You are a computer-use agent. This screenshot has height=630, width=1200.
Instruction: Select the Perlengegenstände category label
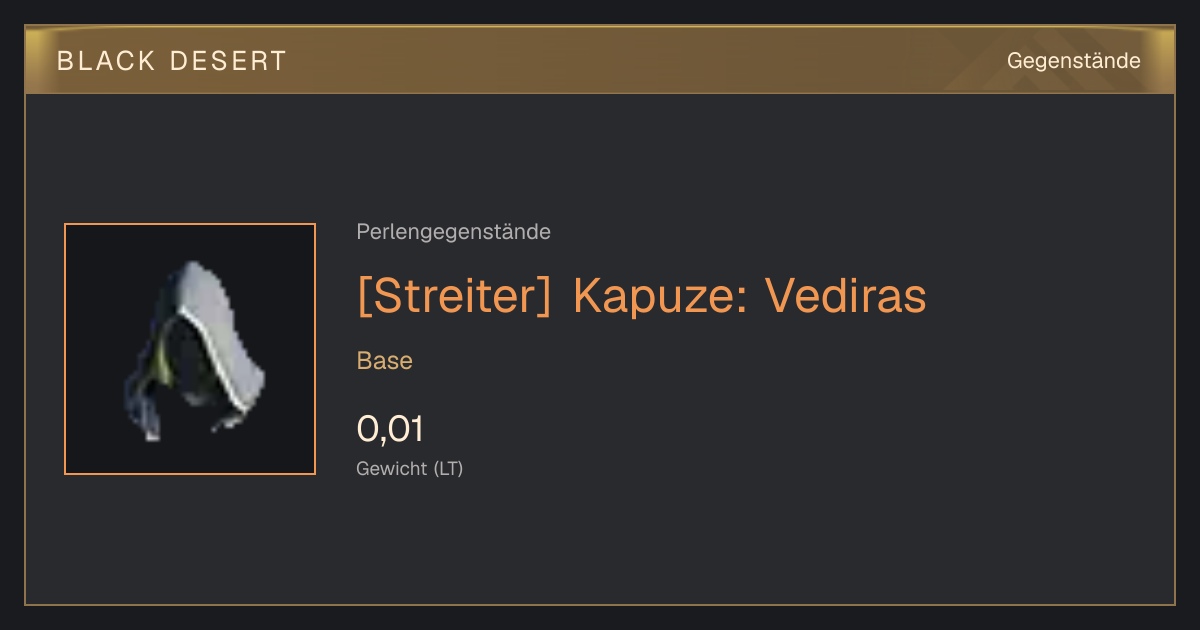coord(453,232)
